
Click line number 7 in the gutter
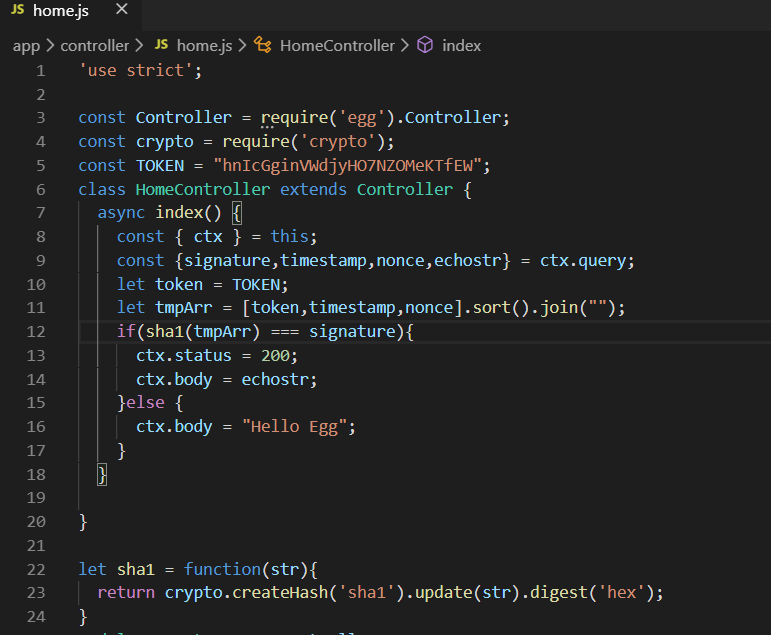click(40, 213)
